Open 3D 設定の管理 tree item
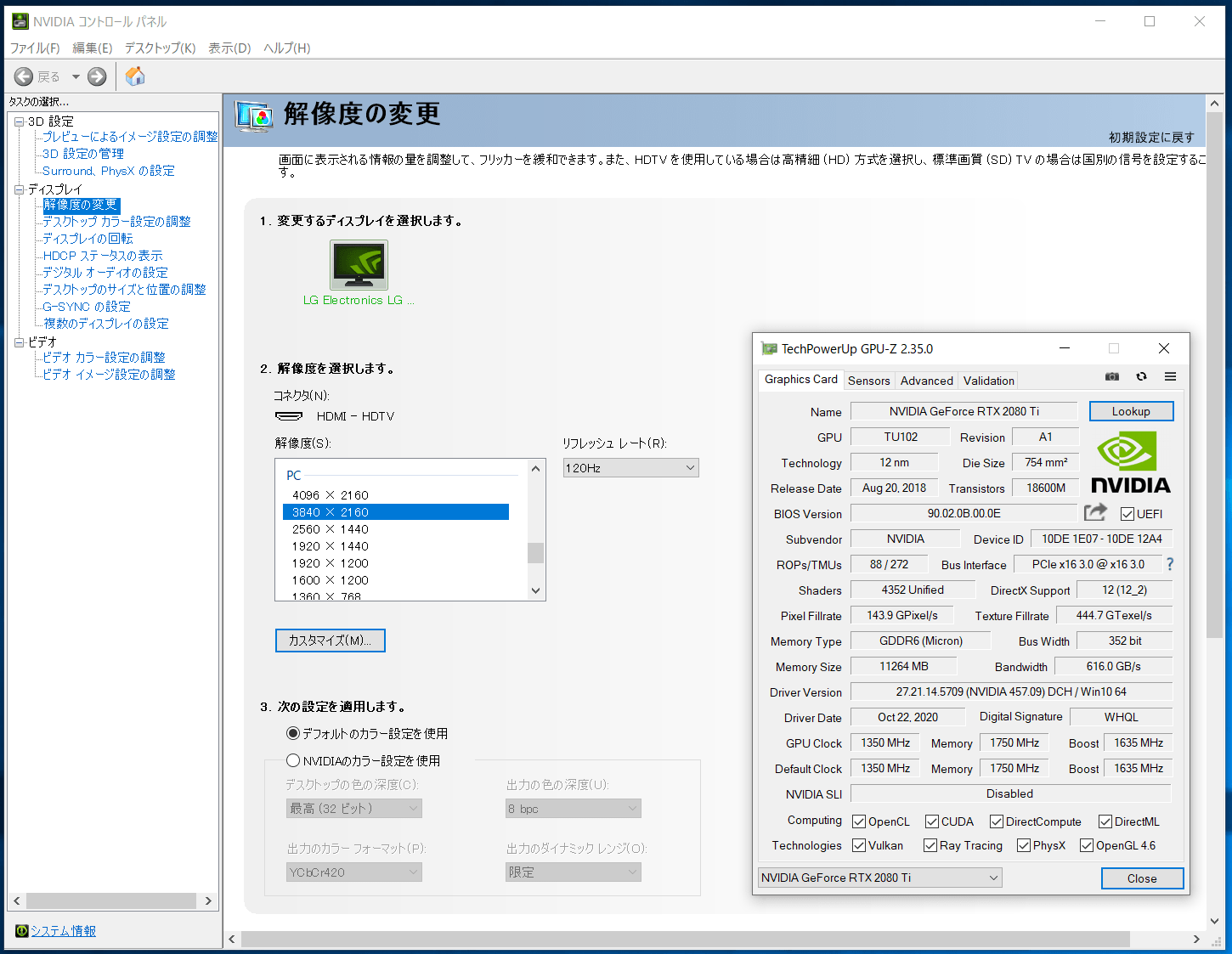This screenshot has height=954, width=1232. 83,154
